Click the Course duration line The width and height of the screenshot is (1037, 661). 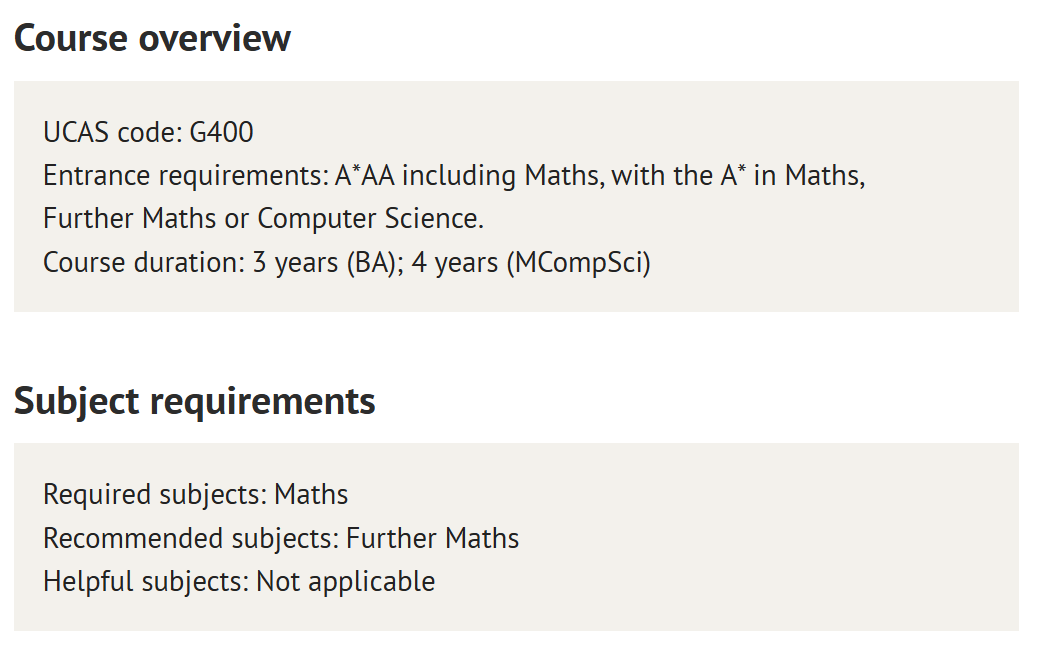point(347,263)
